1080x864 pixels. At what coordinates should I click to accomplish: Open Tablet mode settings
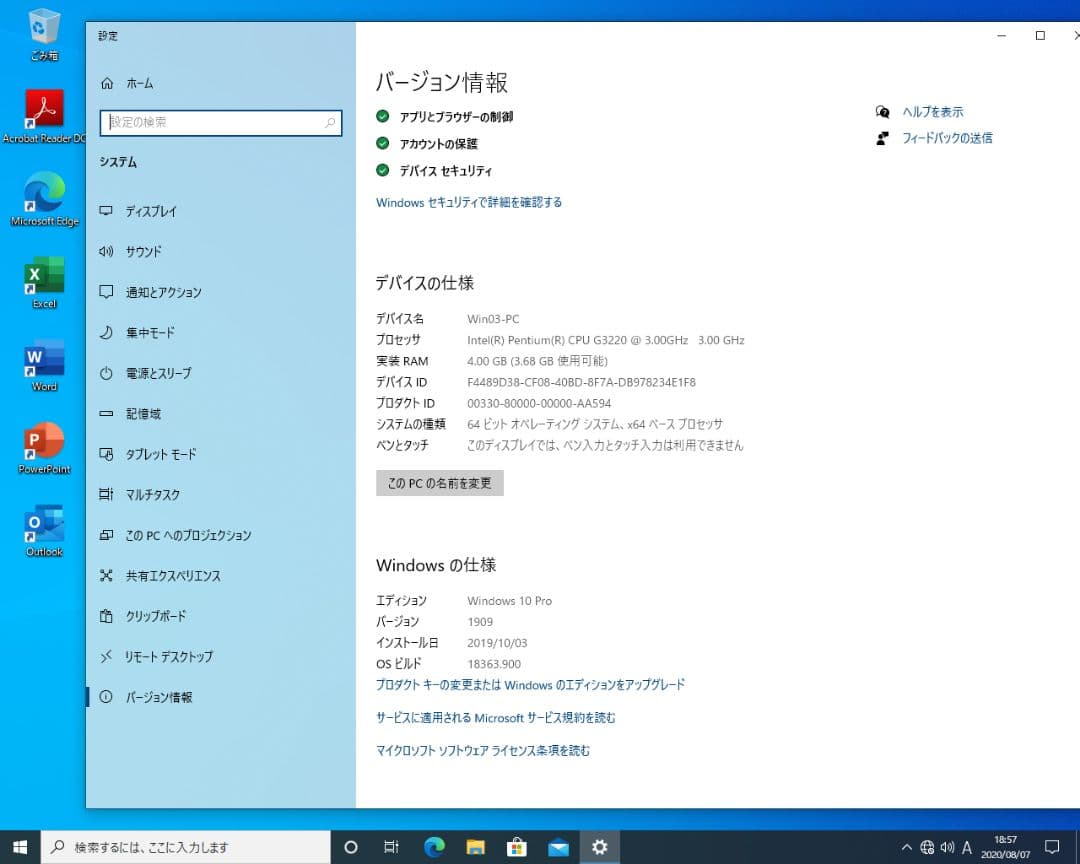tap(160, 454)
